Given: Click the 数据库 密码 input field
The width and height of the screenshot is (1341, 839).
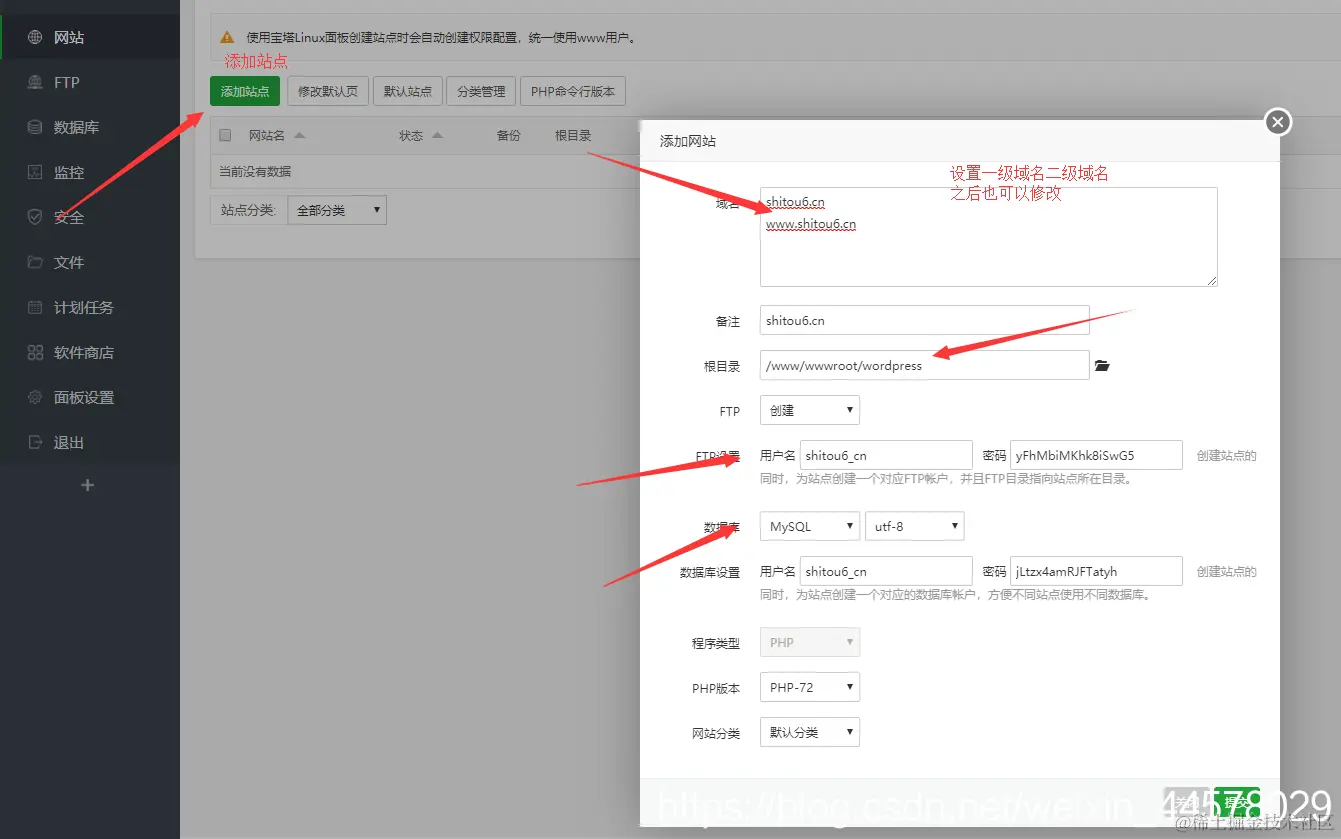Looking at the screenshot, I should point(1096,571).
